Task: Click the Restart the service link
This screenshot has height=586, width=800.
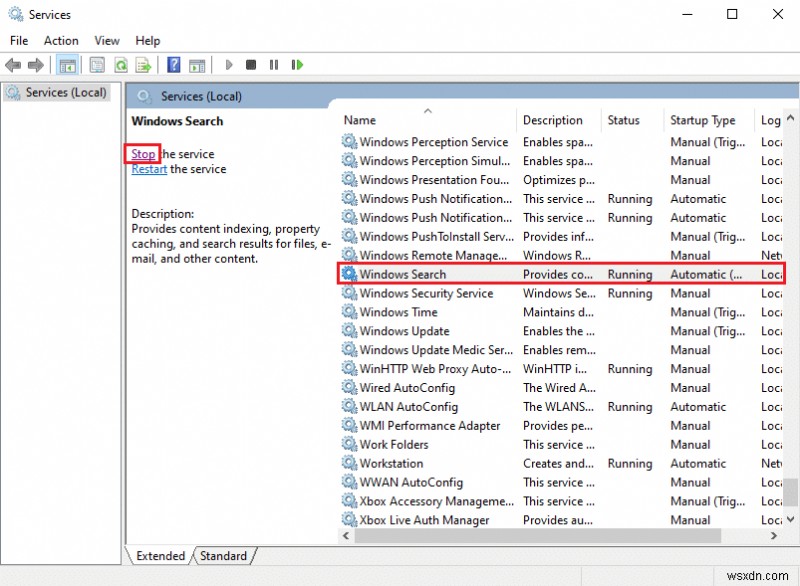Action: pos(149,169)
